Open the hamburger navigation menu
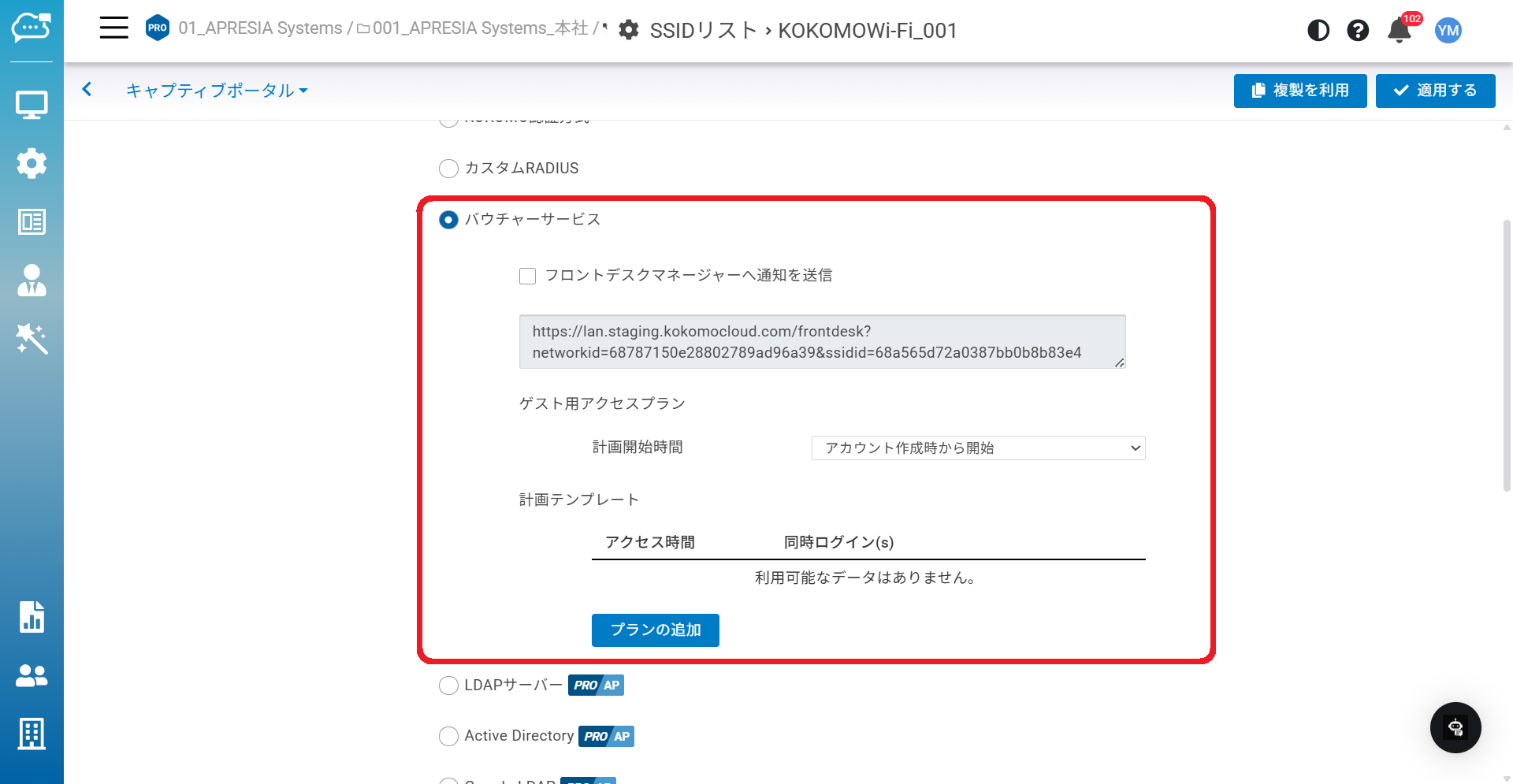1513x784 pixels. (113, 28)
